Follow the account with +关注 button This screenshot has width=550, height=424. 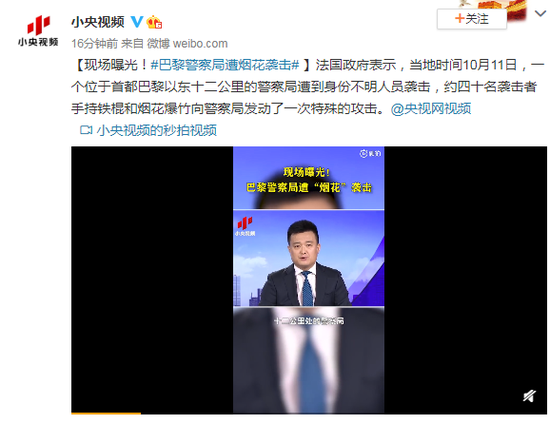471,19
